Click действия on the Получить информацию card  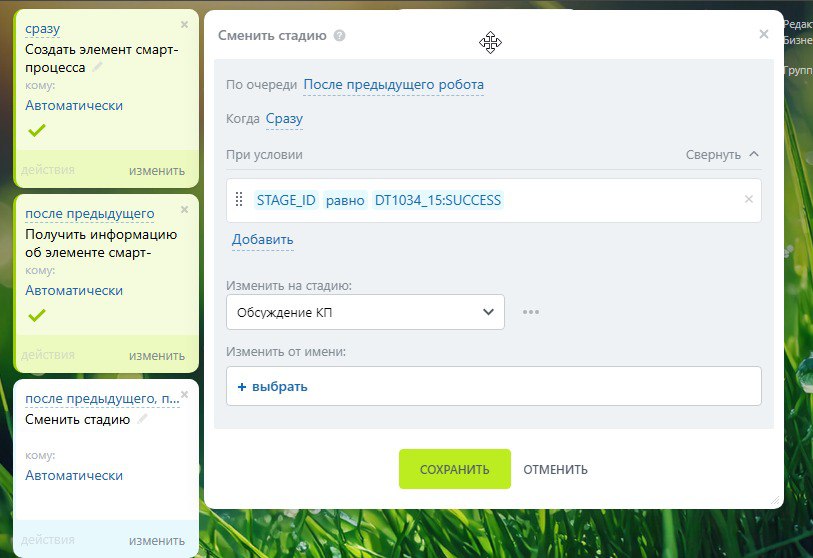[48, 355]
